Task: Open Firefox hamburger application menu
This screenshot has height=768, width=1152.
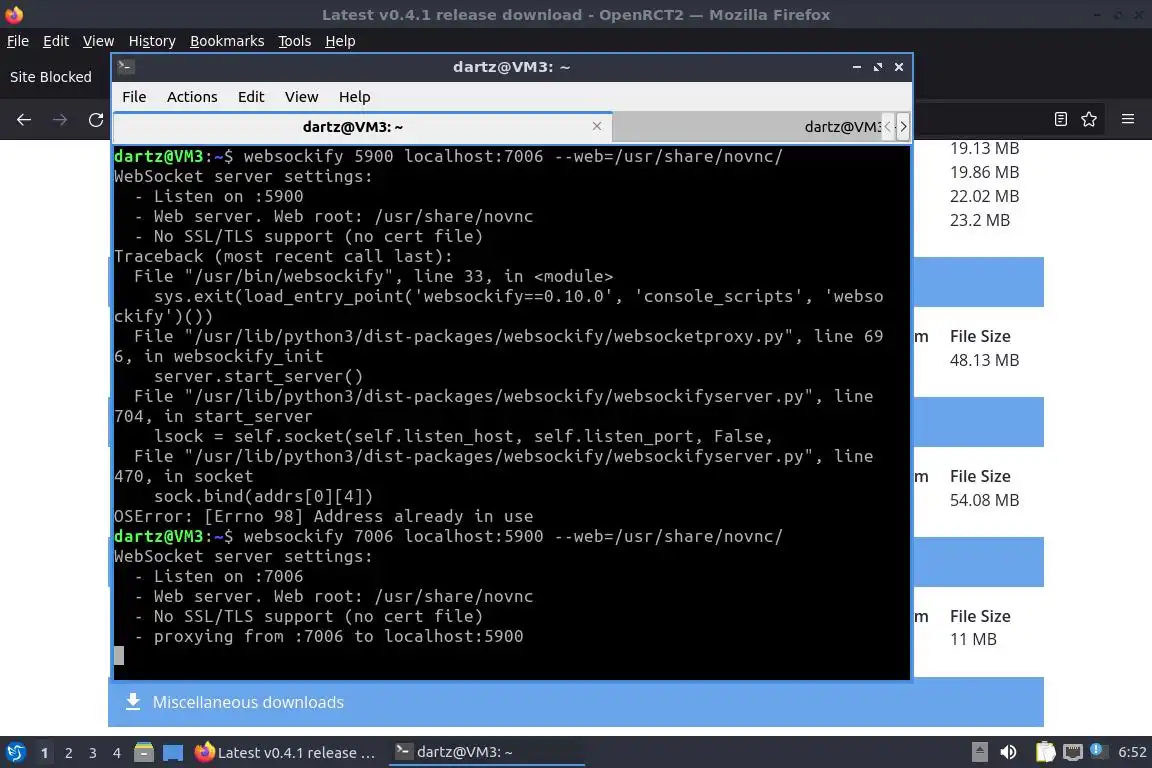Action: (x=1128, y=119)
